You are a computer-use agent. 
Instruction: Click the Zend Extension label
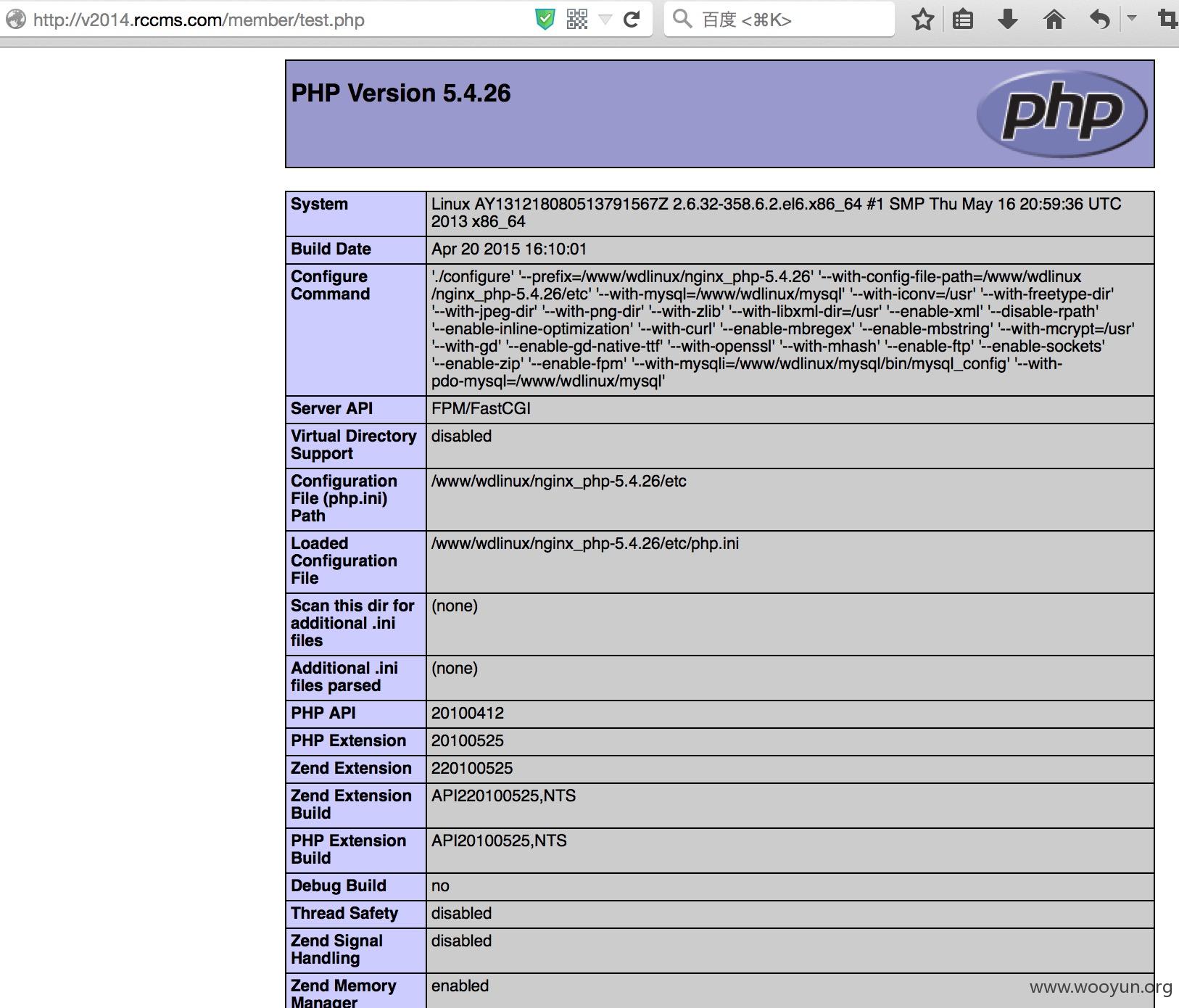pyautogui.click(x=351, y=769)
